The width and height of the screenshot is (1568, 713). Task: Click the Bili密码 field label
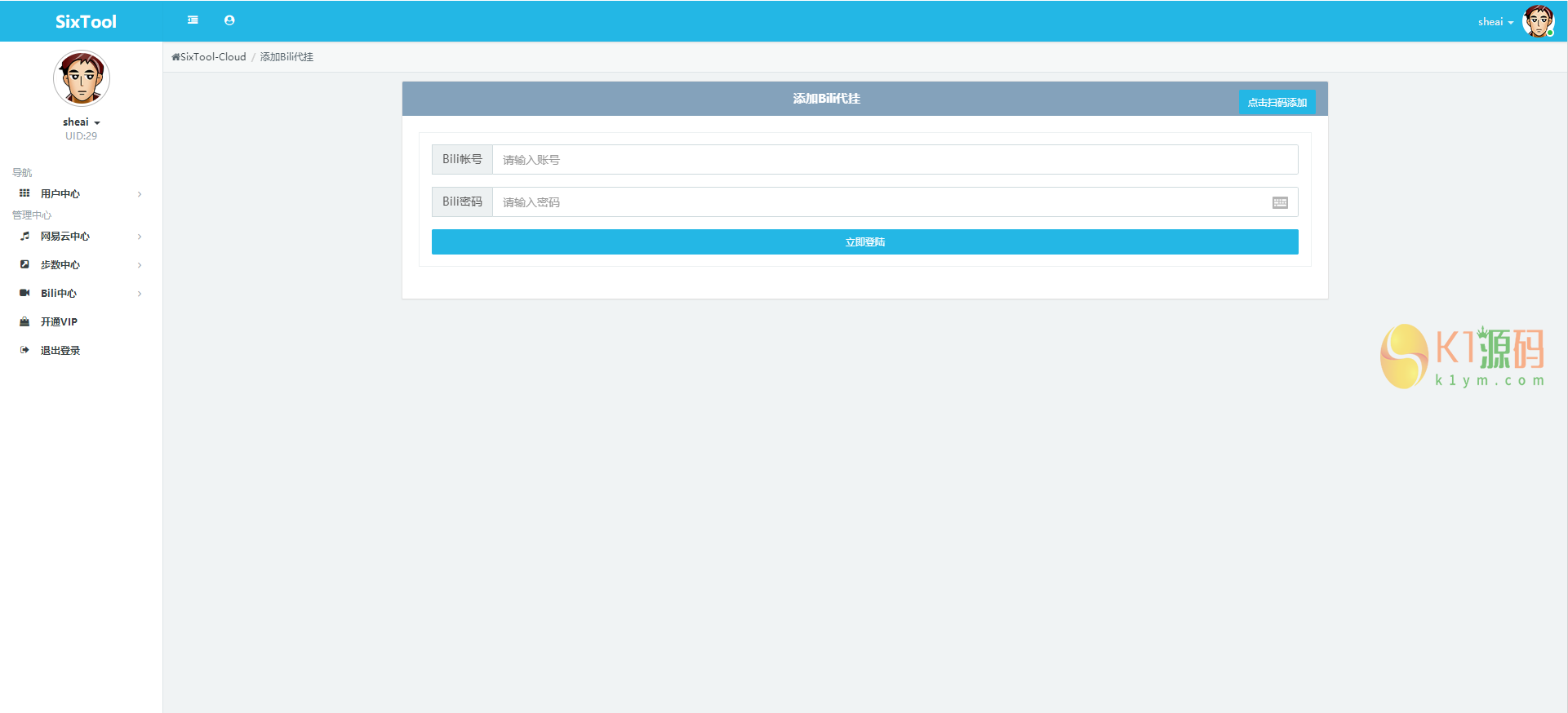pos(462,202)
